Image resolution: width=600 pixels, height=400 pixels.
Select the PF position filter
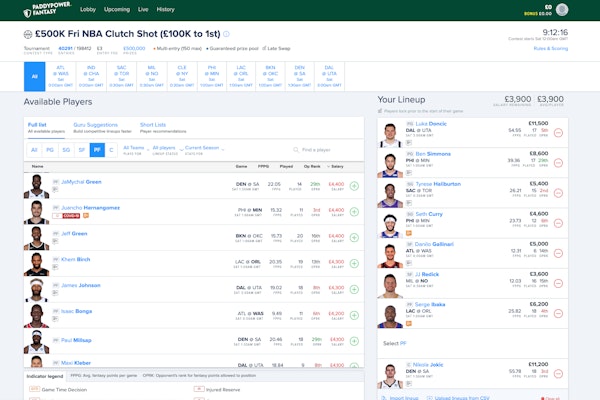coord(97,150)
